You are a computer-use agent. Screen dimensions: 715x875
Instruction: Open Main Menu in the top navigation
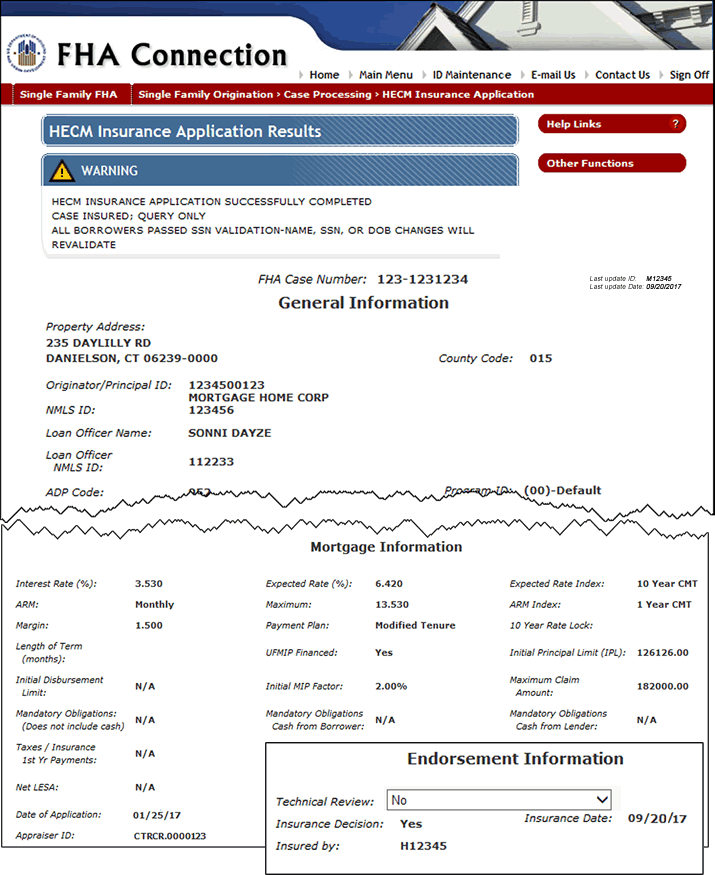[x=386, y=75]
